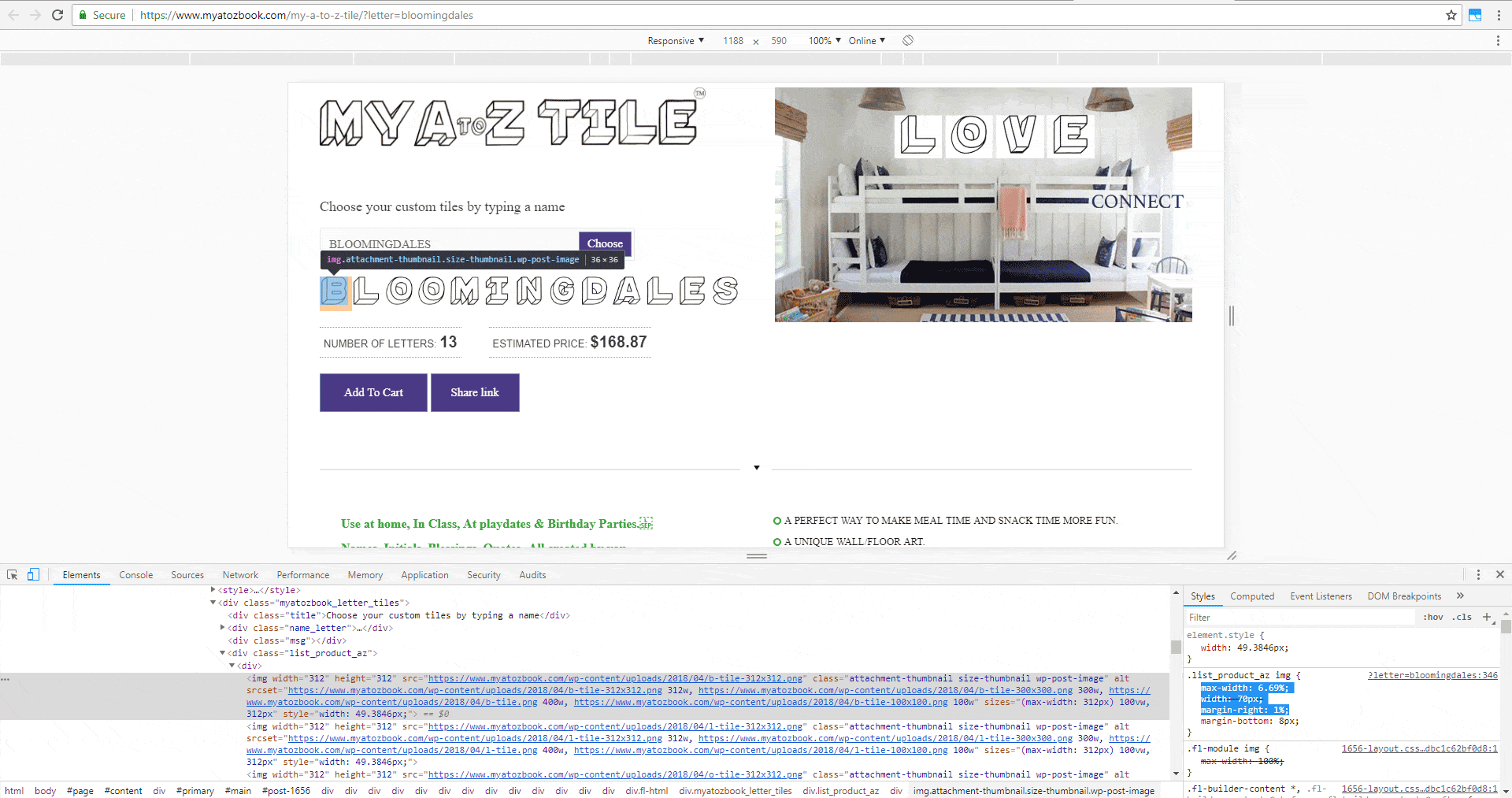Expand the name_letter div in the Elements tree
The image size is (1512, 798).
223,628
